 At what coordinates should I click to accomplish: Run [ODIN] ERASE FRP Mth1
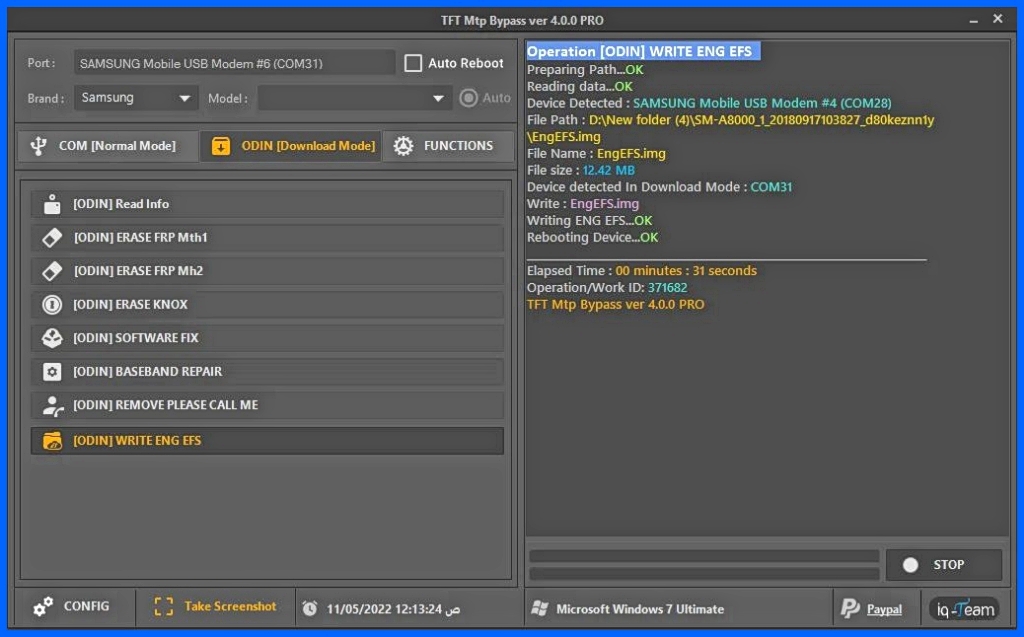[x=267, y=237]
